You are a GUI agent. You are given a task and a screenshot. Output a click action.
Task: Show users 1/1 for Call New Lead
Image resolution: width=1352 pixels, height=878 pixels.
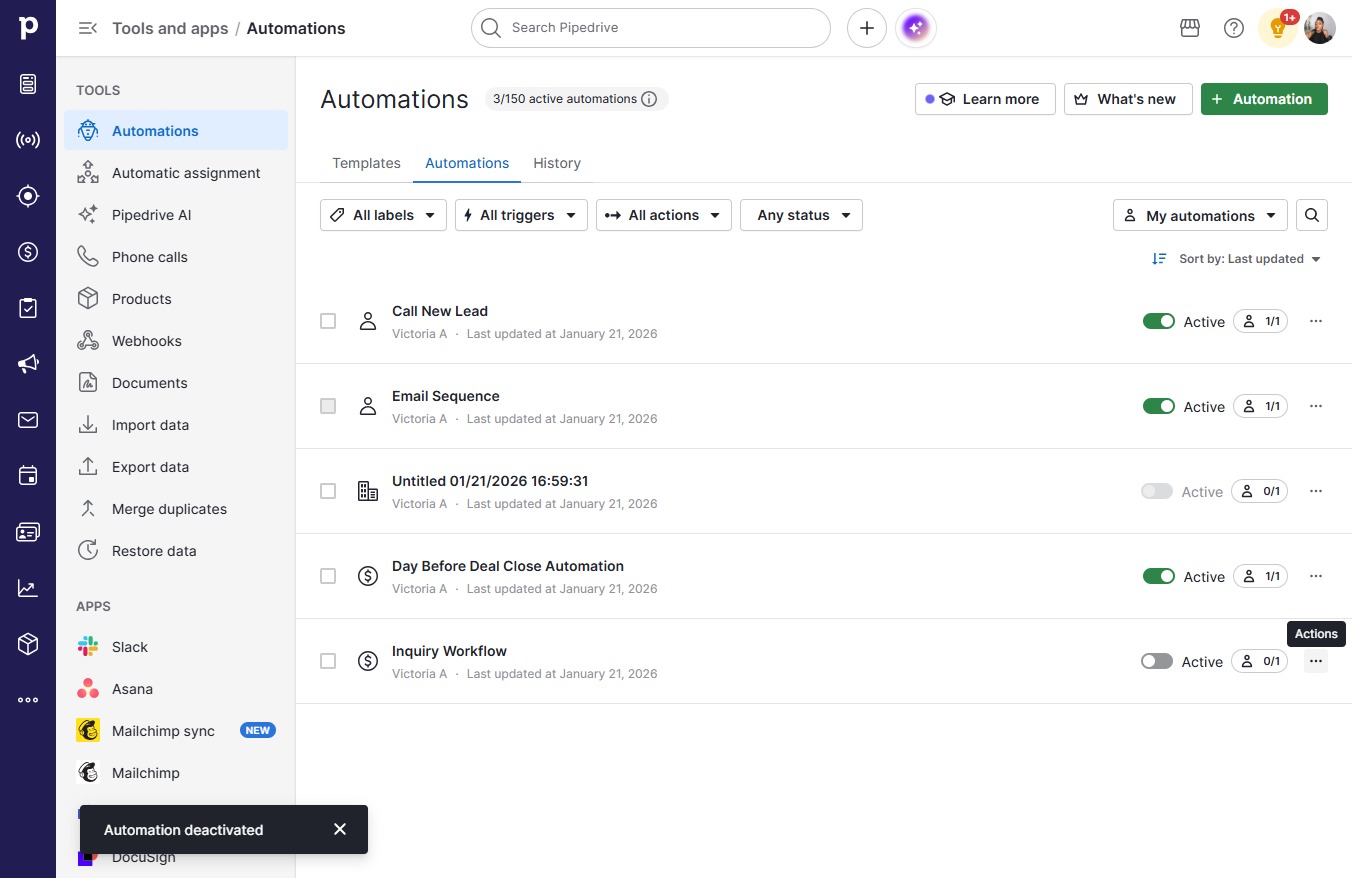point(1260,321)
